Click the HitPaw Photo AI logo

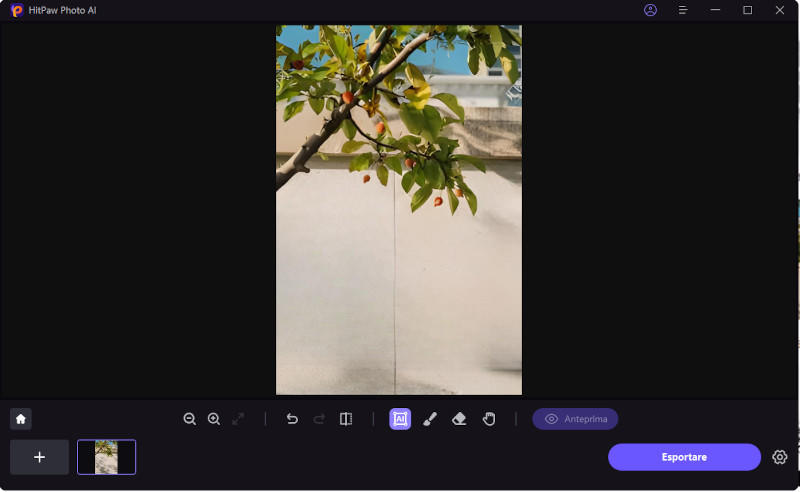click(17, 10)
